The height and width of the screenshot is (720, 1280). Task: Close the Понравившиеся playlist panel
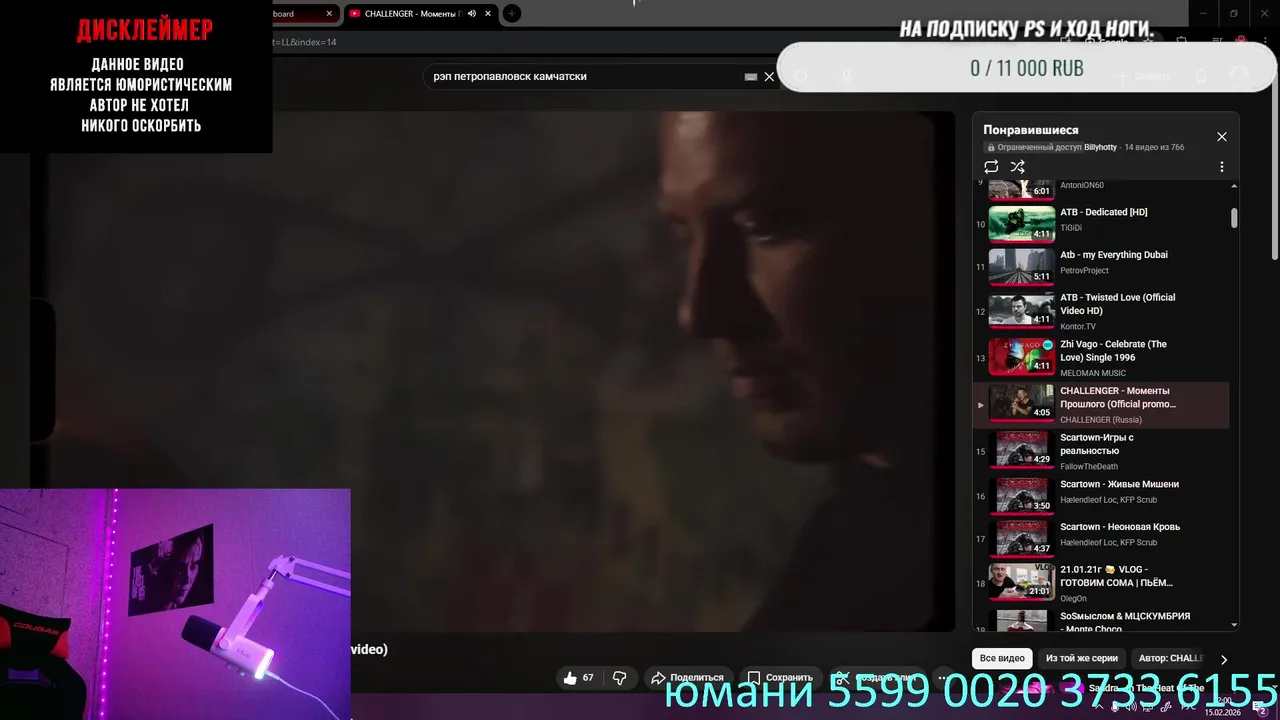tap(1221, 137)
